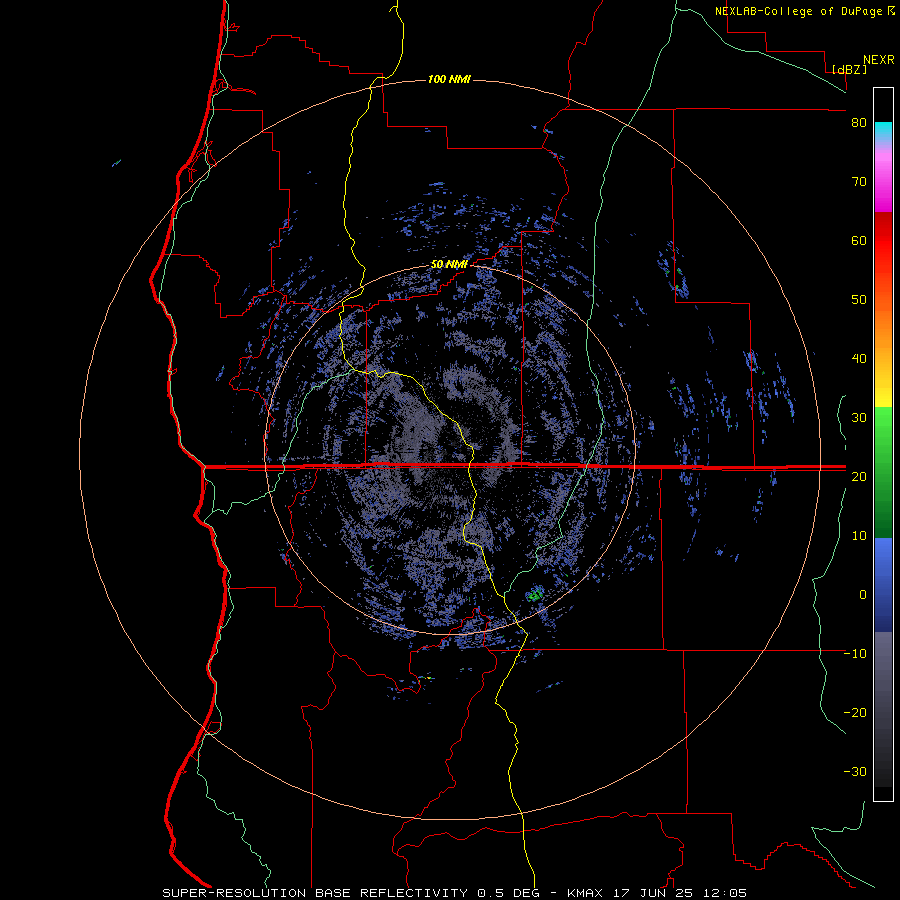Pick the blue section of the reflectivity color bar
The image size is (900, 900).
pos(883,585)
